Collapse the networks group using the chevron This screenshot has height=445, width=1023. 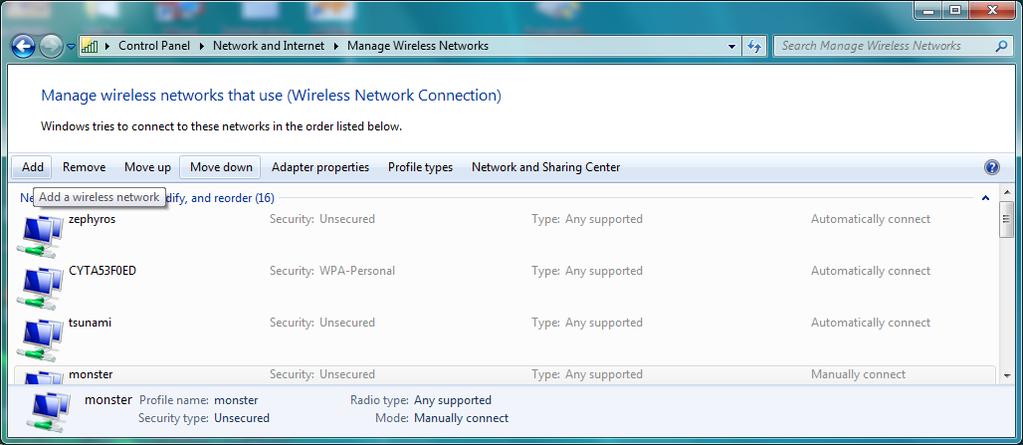click(x=985, y=198)
